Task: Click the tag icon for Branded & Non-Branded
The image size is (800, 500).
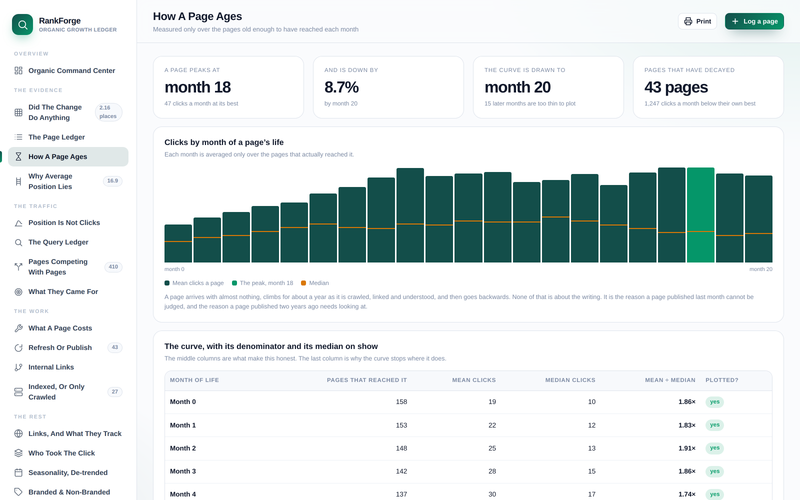Action: 18,492
